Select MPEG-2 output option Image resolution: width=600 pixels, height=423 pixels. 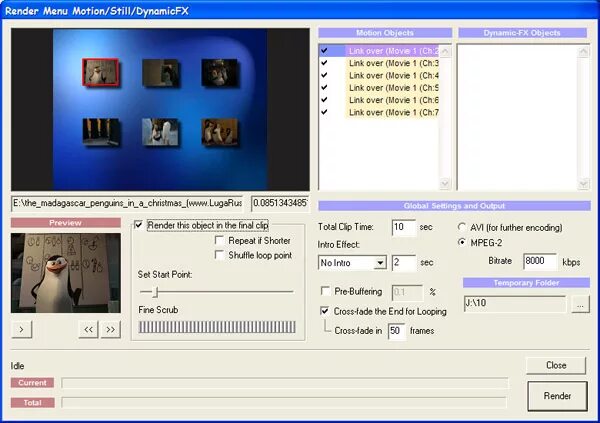tap(462, 242)
